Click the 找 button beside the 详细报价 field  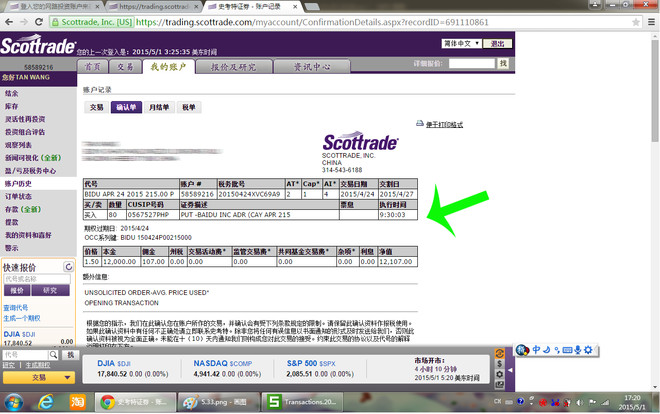503,63
